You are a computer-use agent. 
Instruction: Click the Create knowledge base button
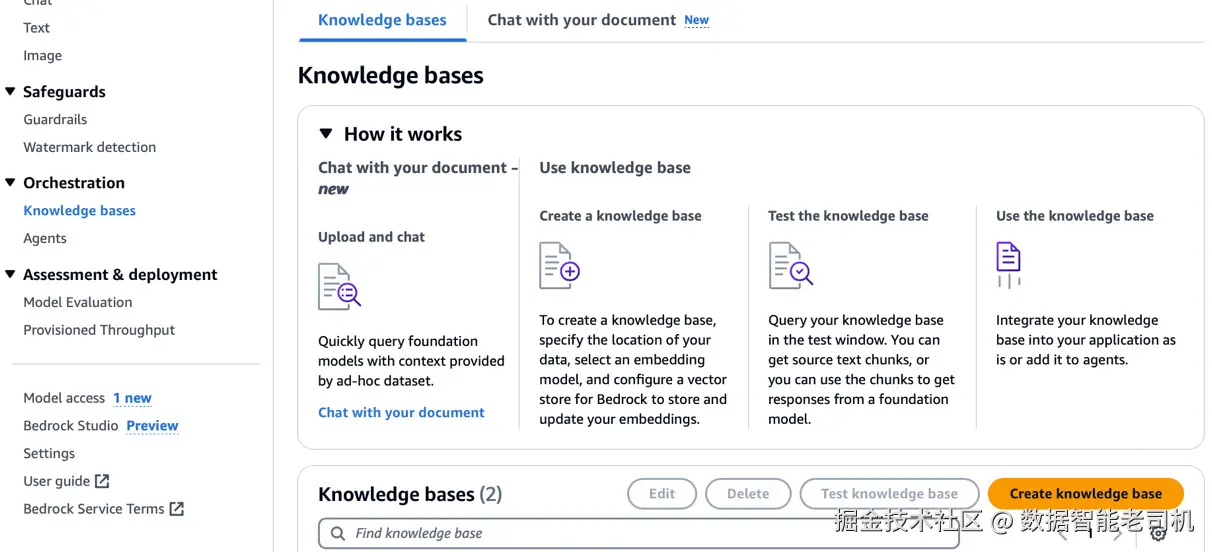click(1085, 494)
